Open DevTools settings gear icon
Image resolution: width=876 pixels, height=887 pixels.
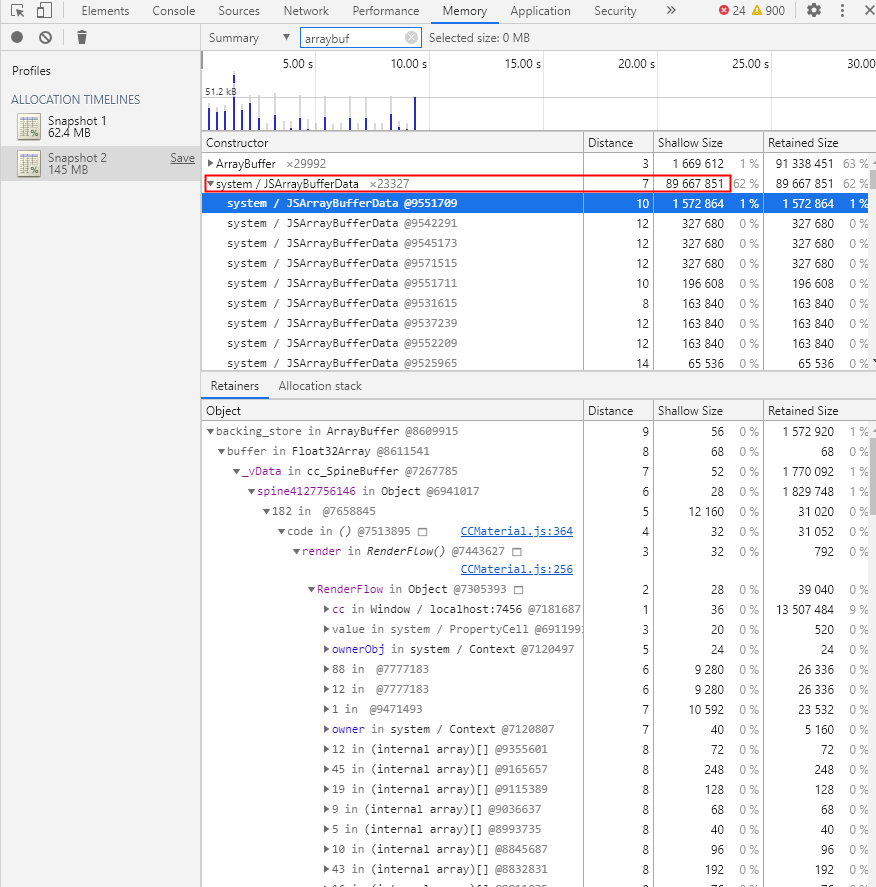coord(814,11)
